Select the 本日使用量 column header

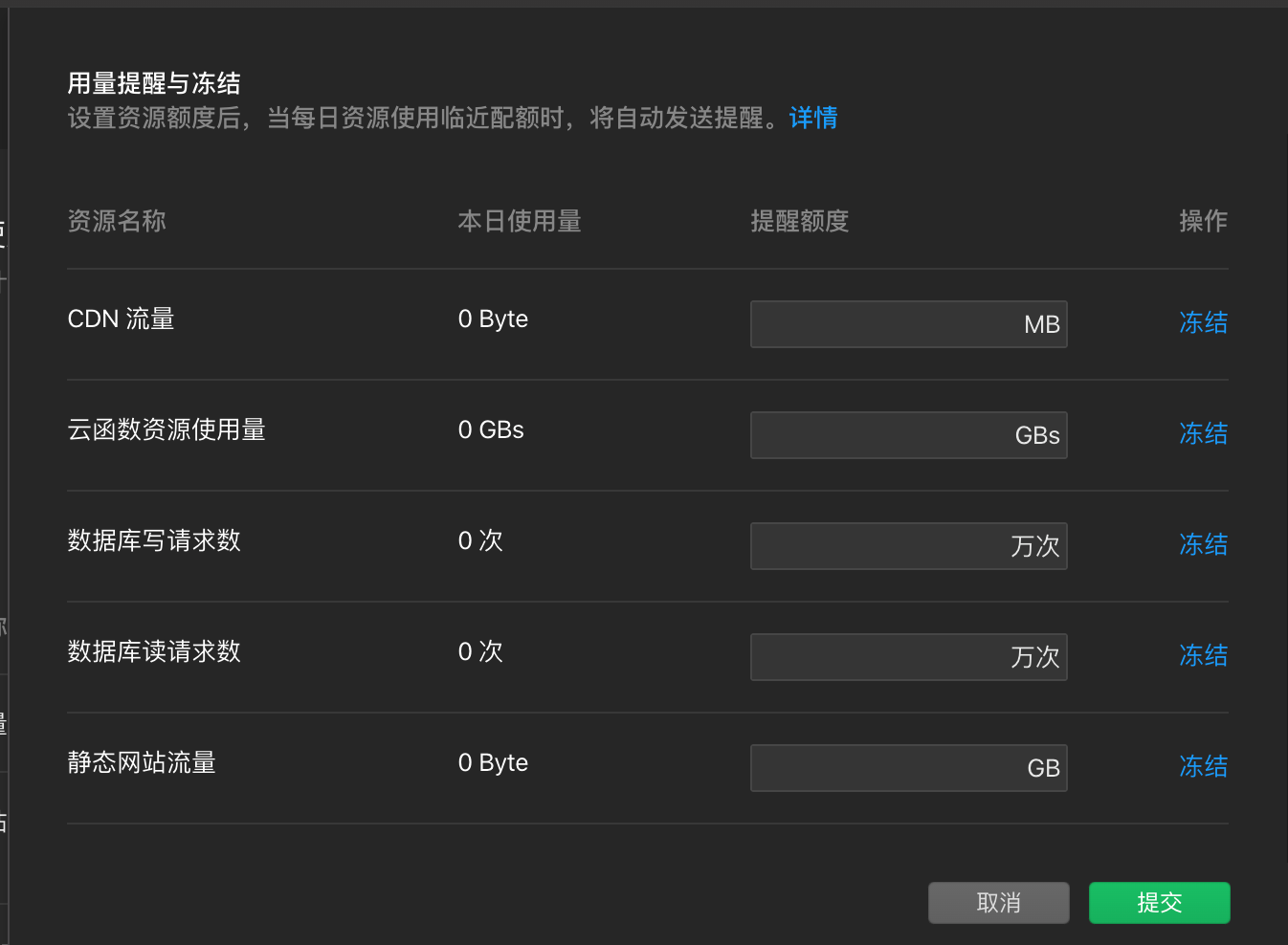[x=520, y=221]
